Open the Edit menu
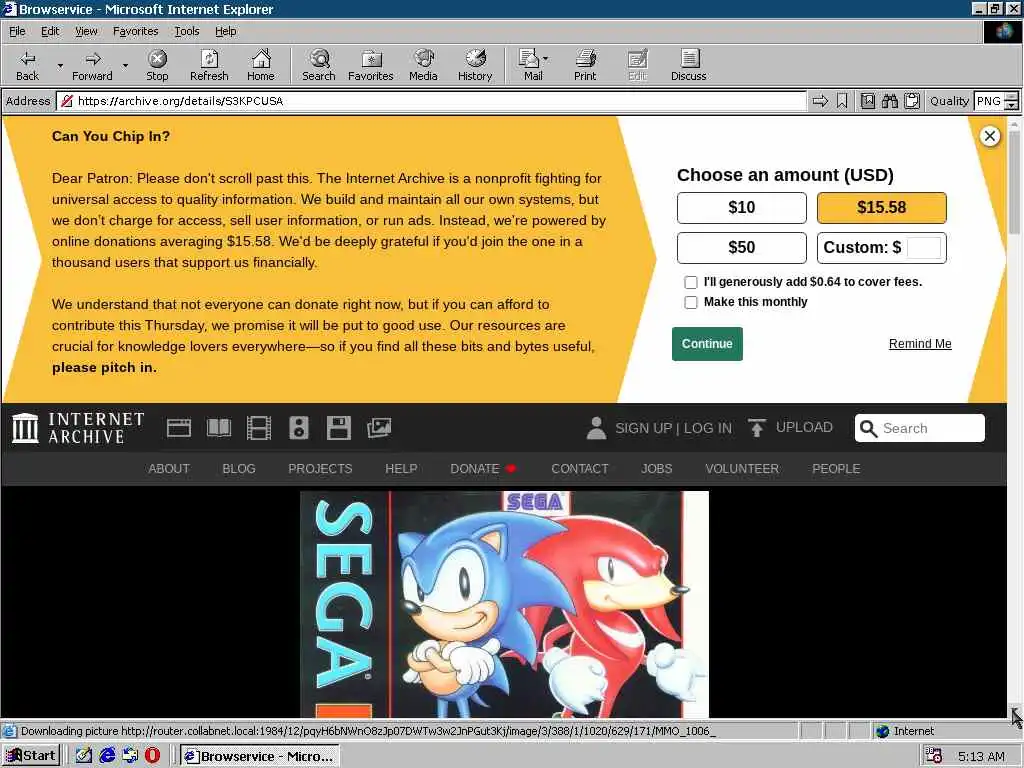Viewport: 1024px width, 768px height. pos(50,31)
